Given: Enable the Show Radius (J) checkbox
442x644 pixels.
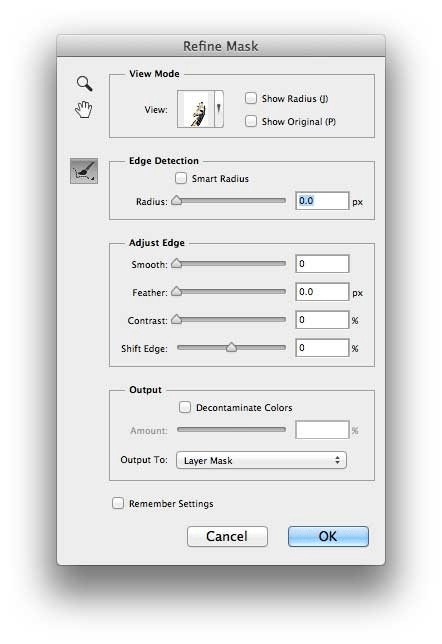Looking at the screenshot, I should pos(251,98).
